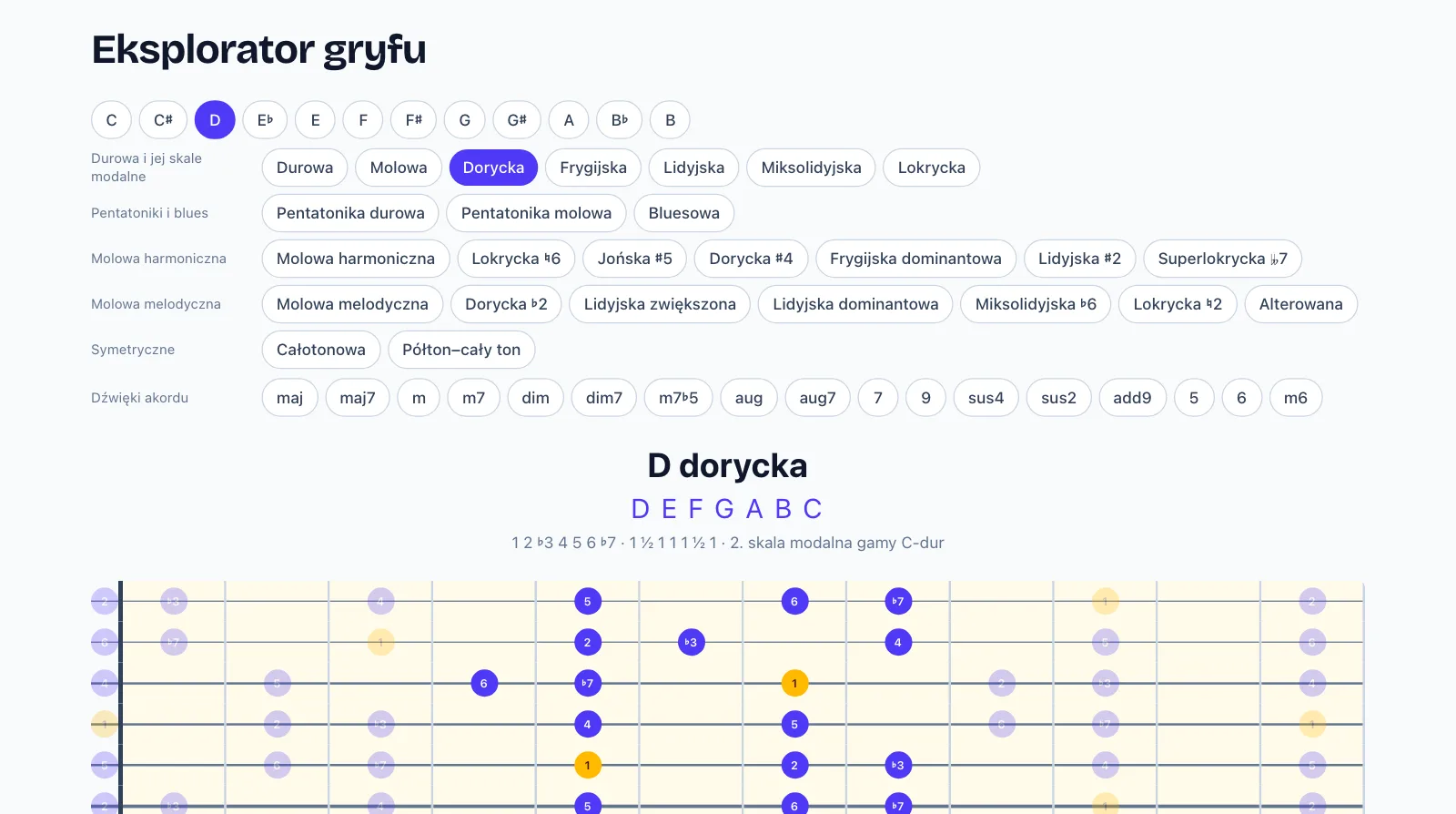Click the selected Dorycka scale chip
The image size is (1456, 814).
[x=493, y=168]
